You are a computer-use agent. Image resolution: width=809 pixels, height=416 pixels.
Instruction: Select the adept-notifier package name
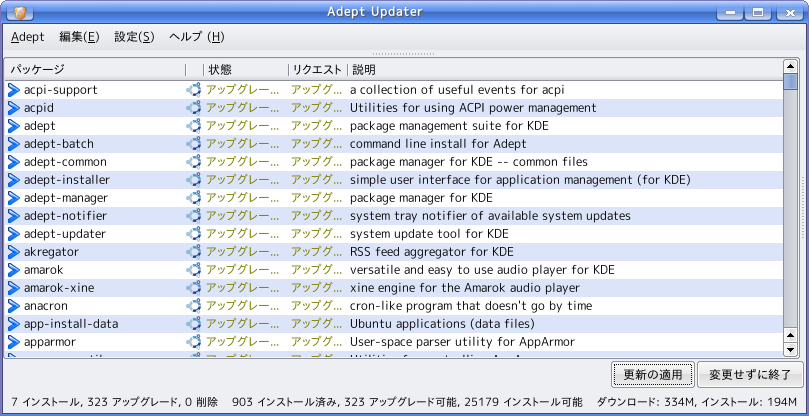pos(66,216)
